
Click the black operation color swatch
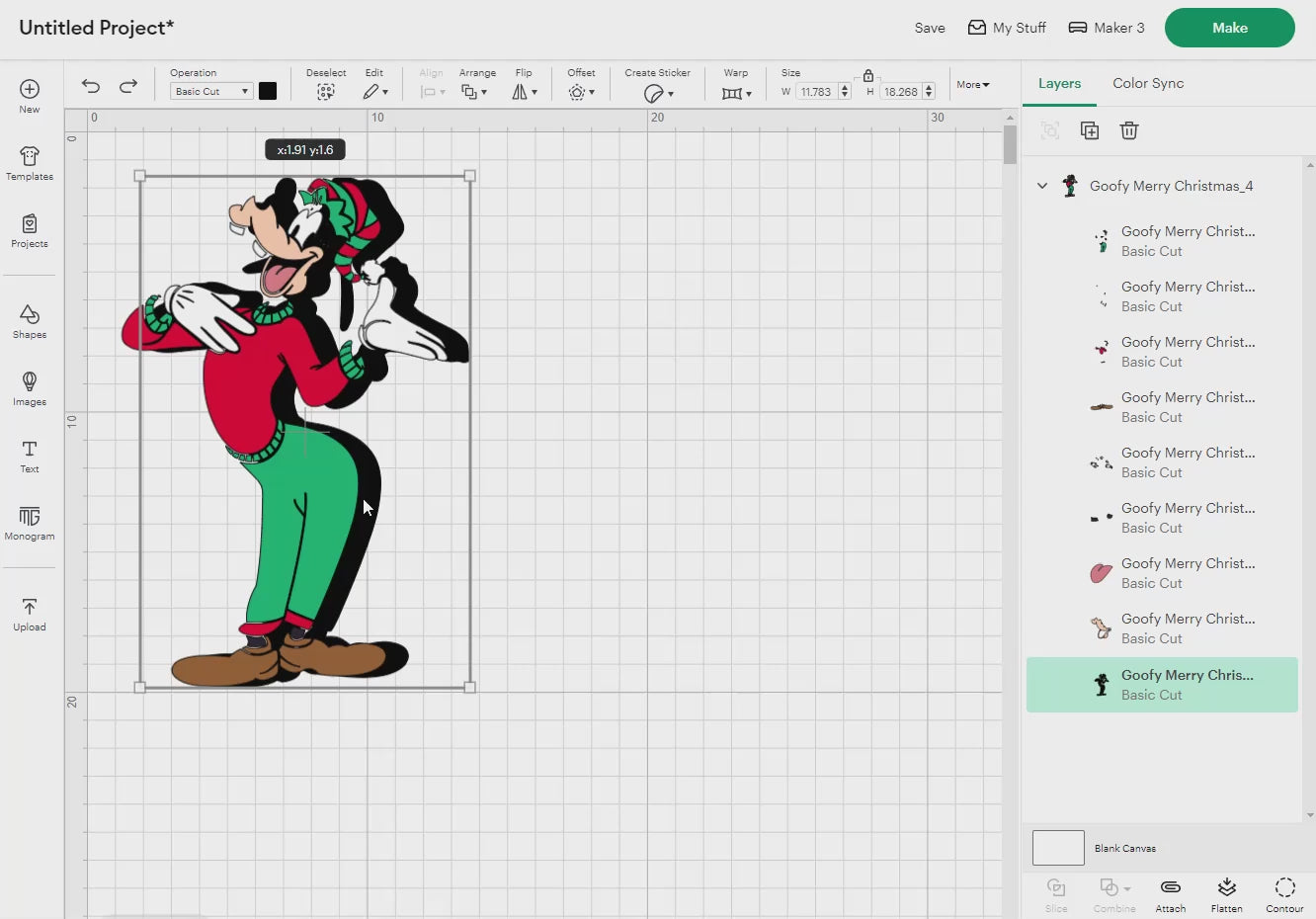pos(268,91)
